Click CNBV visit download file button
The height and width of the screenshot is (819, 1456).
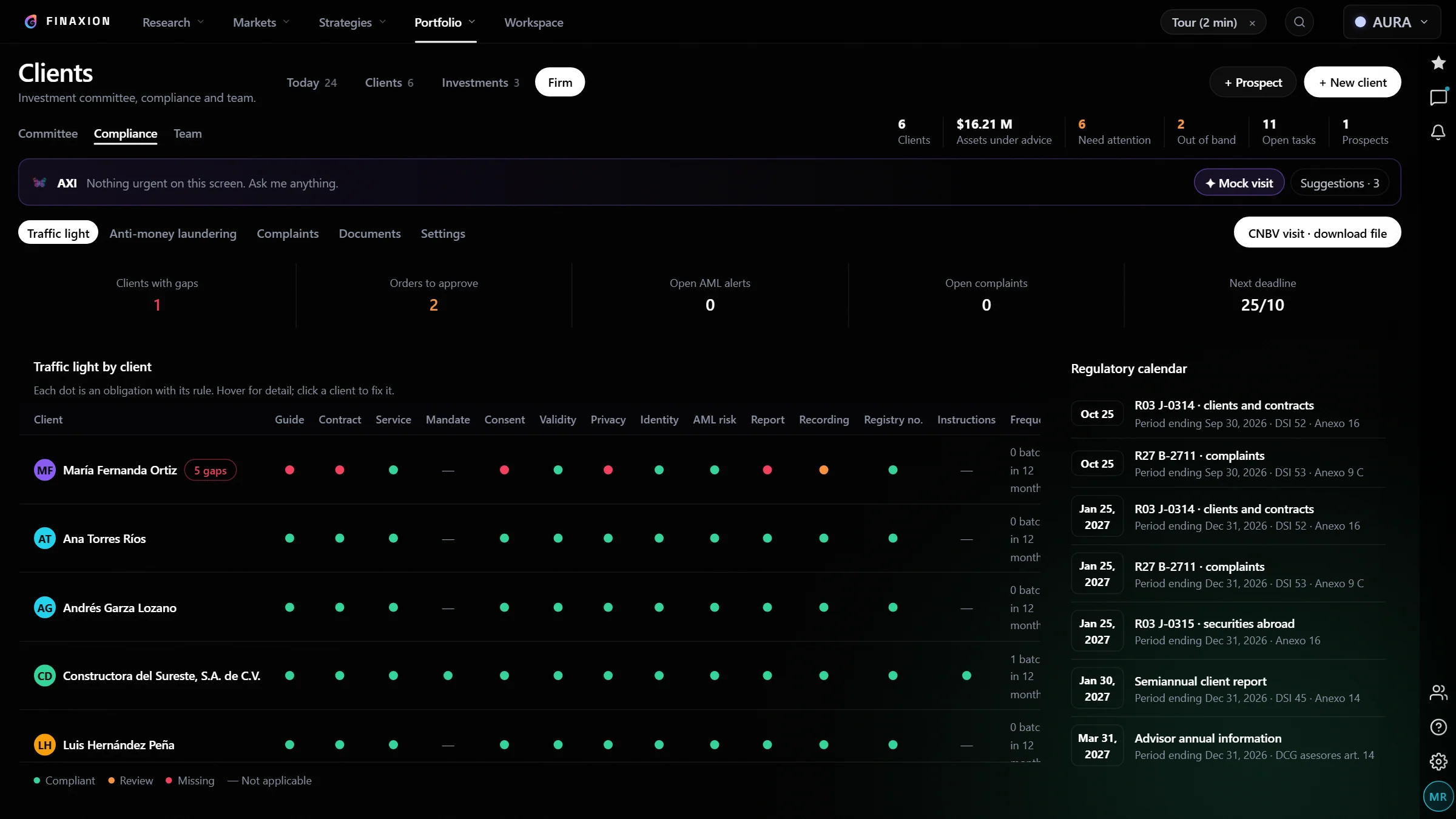(1317, 233)
